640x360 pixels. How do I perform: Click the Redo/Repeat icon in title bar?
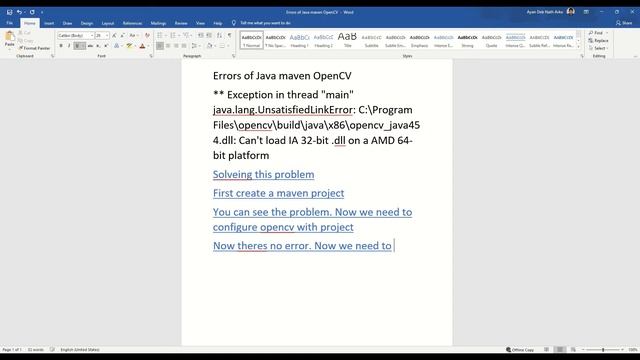click(32, 12)
